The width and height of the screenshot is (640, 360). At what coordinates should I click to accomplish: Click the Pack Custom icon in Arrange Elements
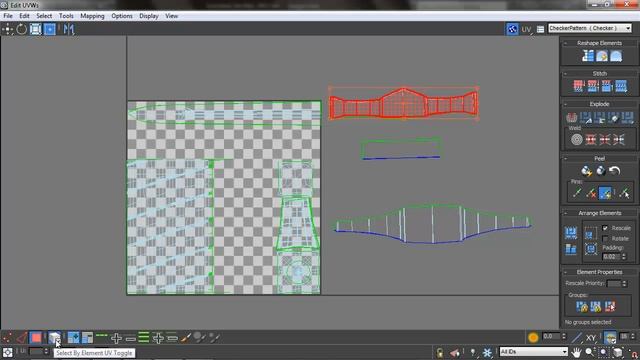point(571,233)
